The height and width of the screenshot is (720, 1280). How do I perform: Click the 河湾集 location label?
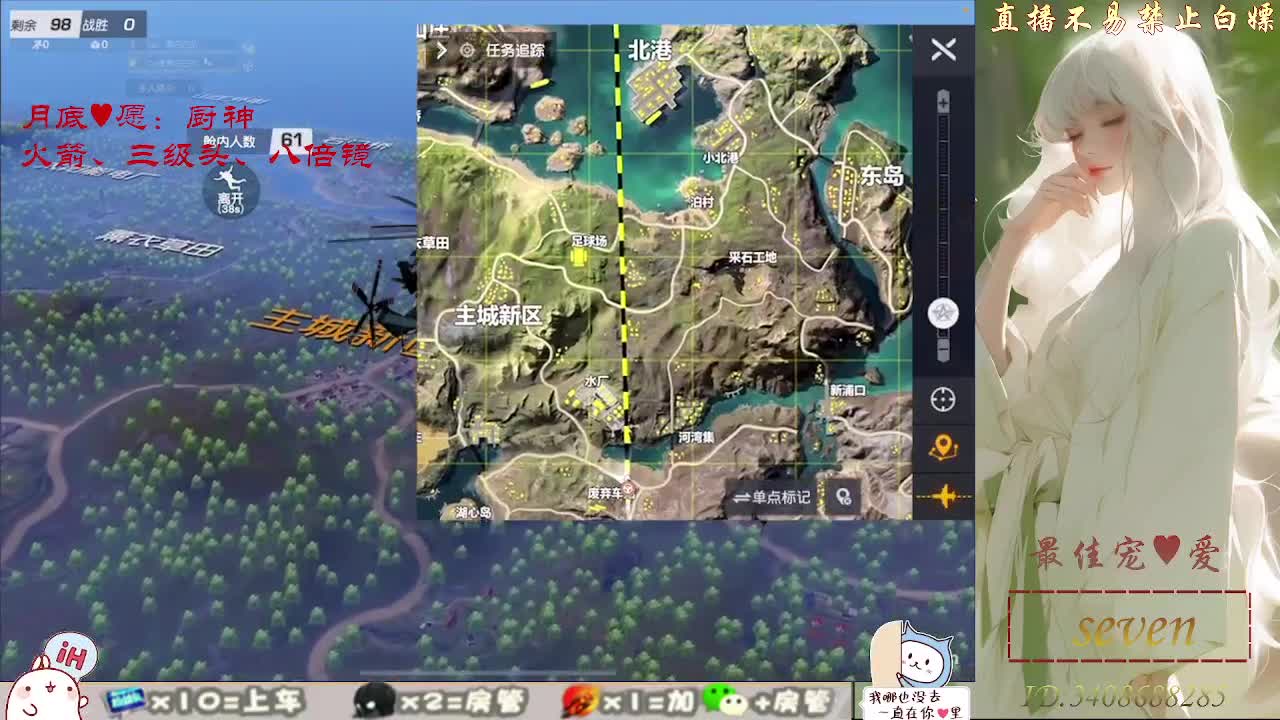click(x=696, y=437)
